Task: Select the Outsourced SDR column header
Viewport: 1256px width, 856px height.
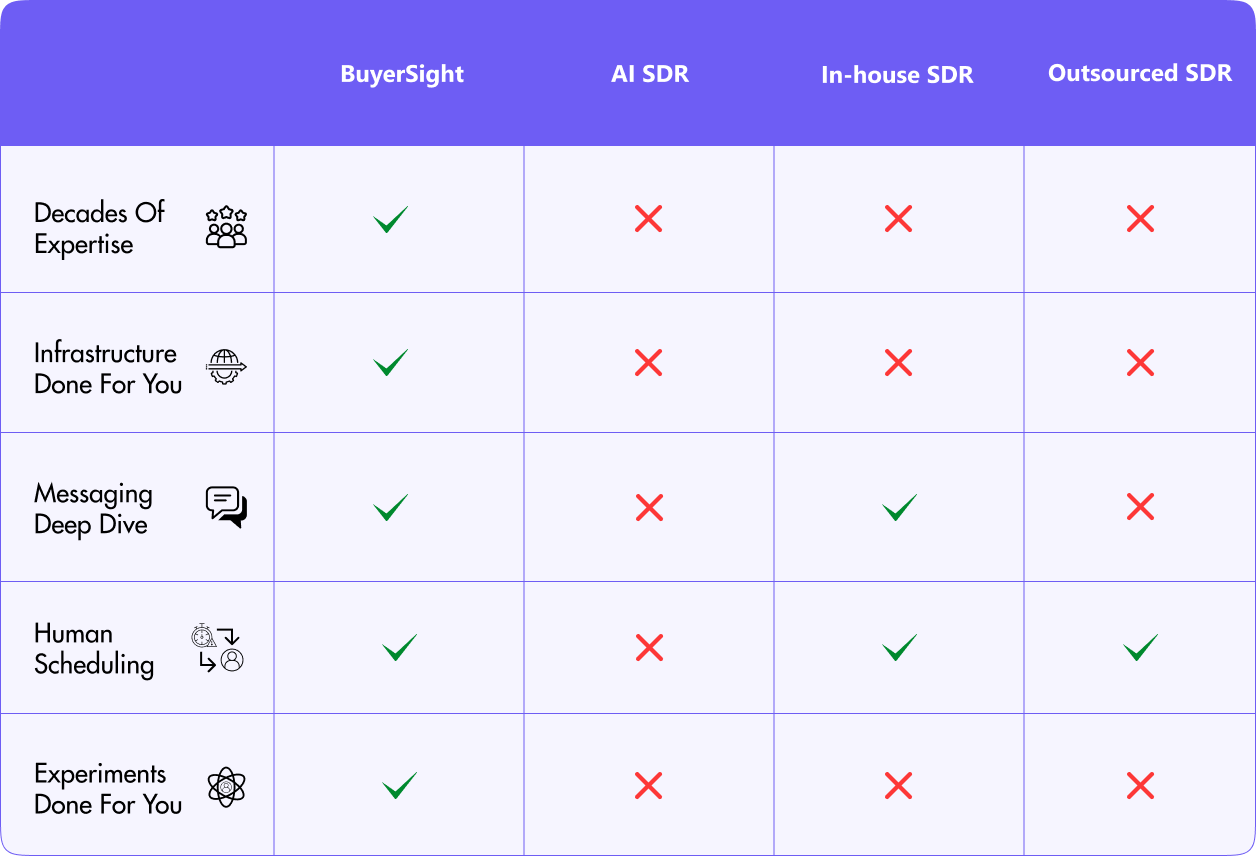Action: (x=1140, y=73)
